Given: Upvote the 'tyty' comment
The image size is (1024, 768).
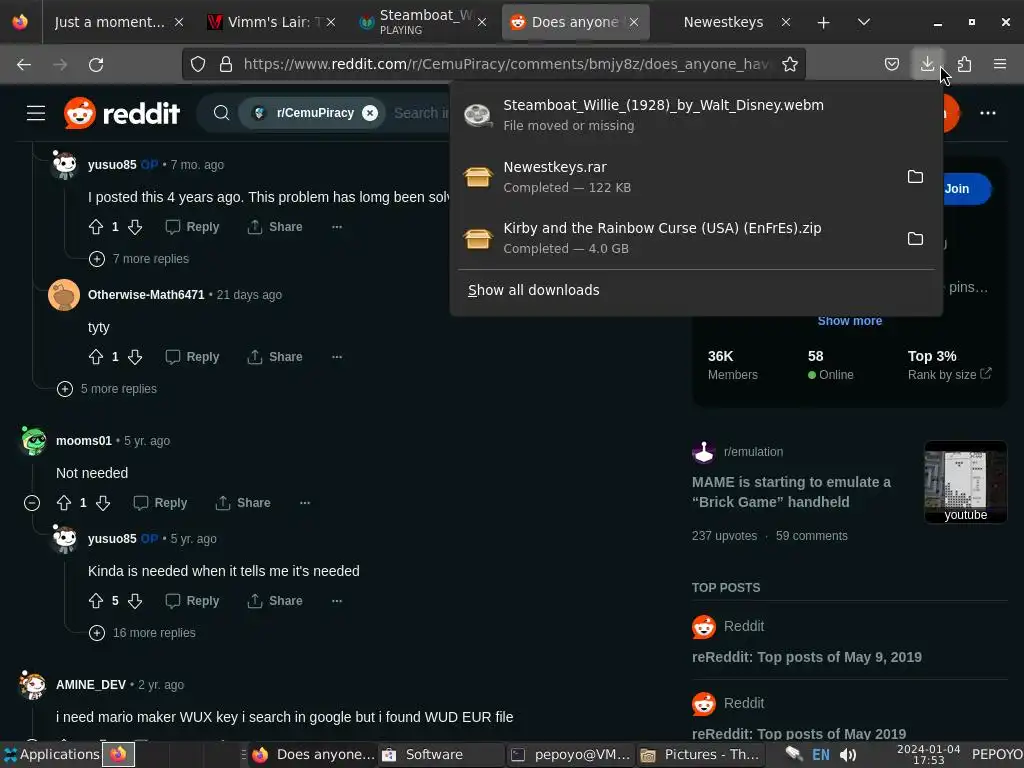Looking at the screenshot, I should 96,357.
